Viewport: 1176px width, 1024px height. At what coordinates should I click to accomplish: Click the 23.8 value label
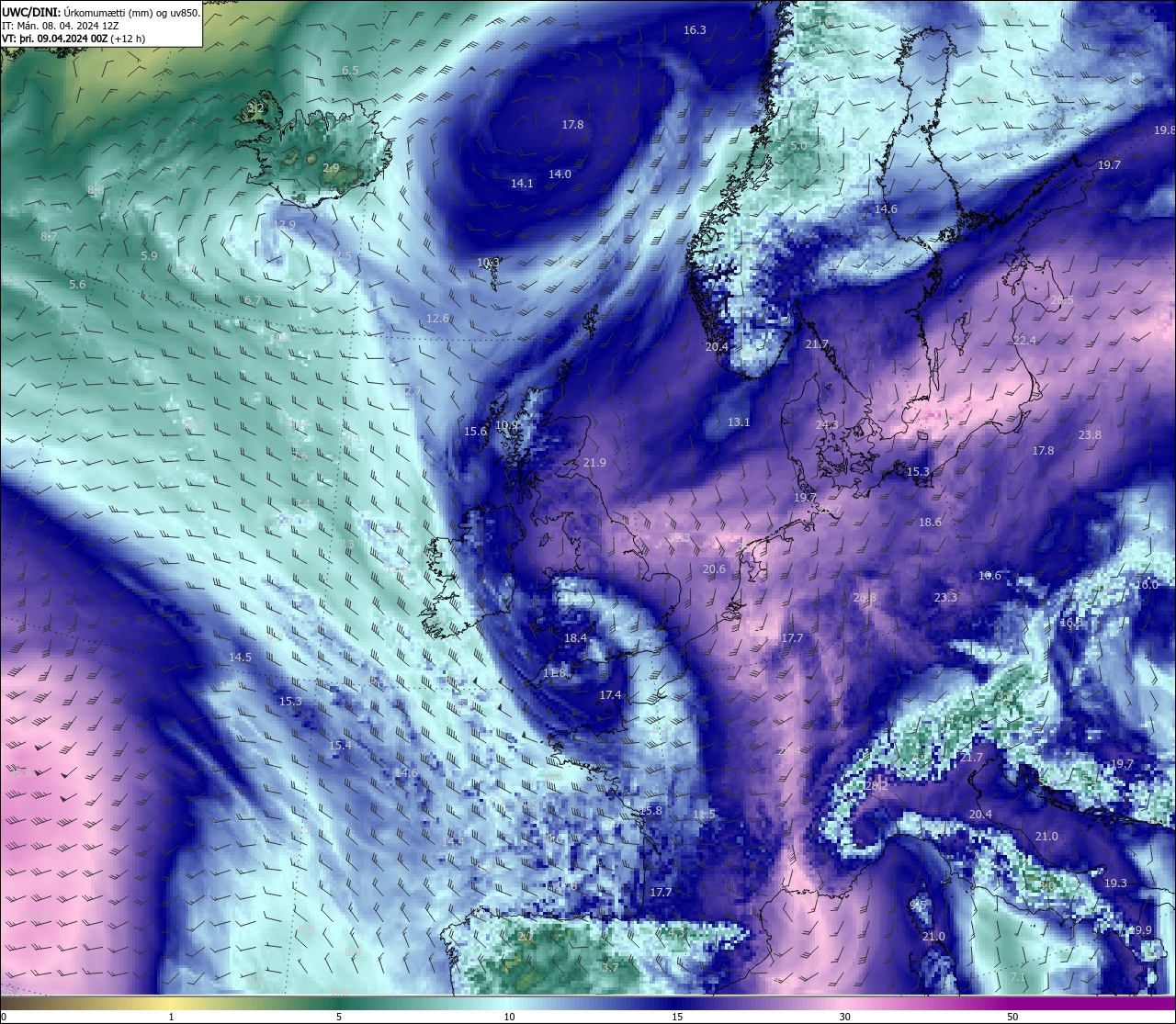(x=1090, y=435)
